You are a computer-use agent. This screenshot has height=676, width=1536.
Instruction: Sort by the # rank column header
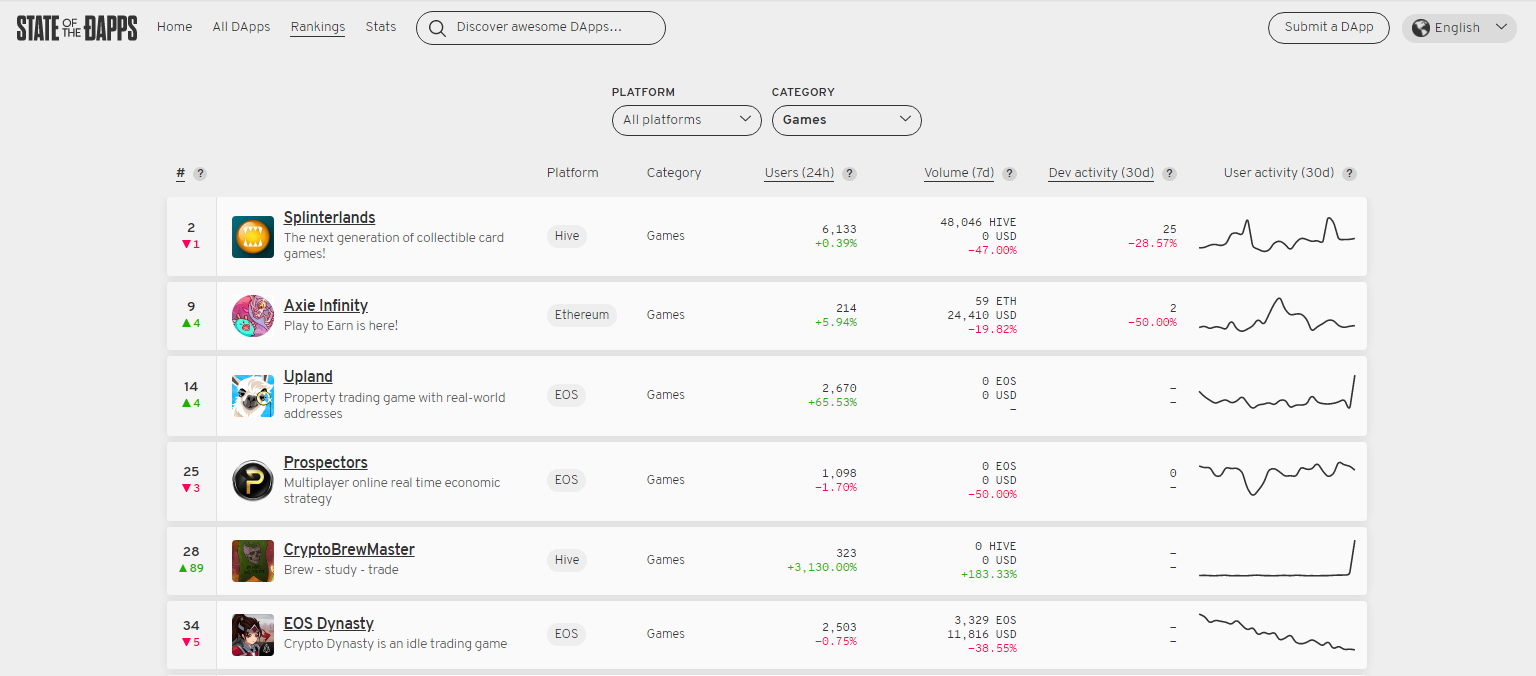click(181, 173)
